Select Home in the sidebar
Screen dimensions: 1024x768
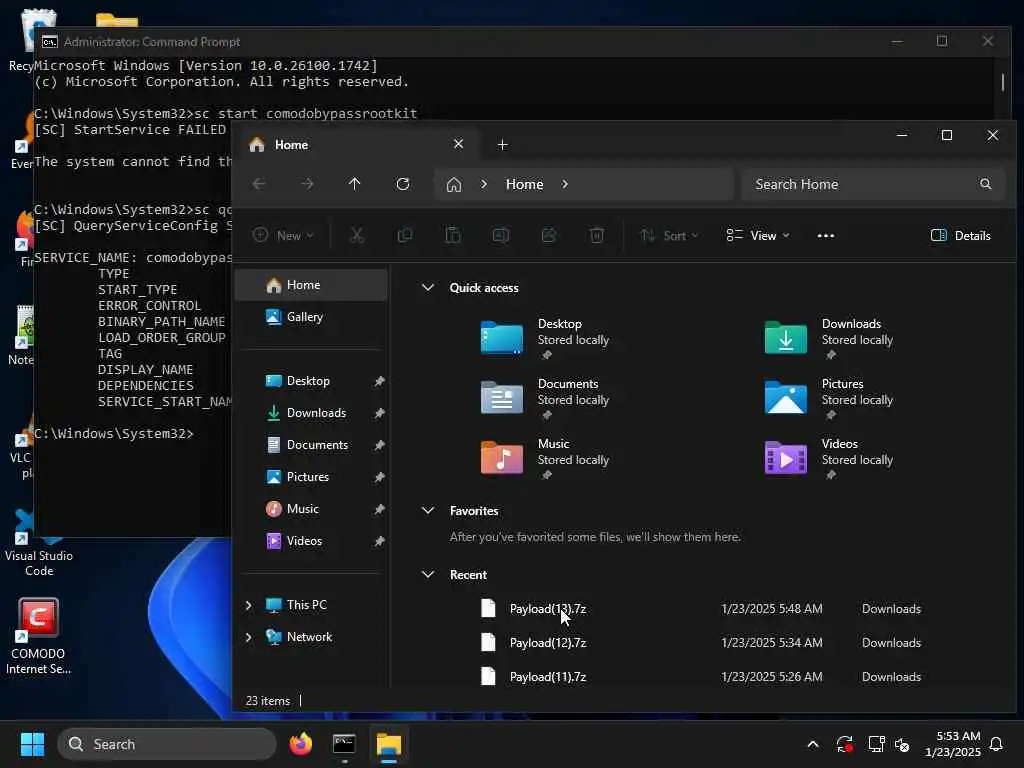click(311, 285)
